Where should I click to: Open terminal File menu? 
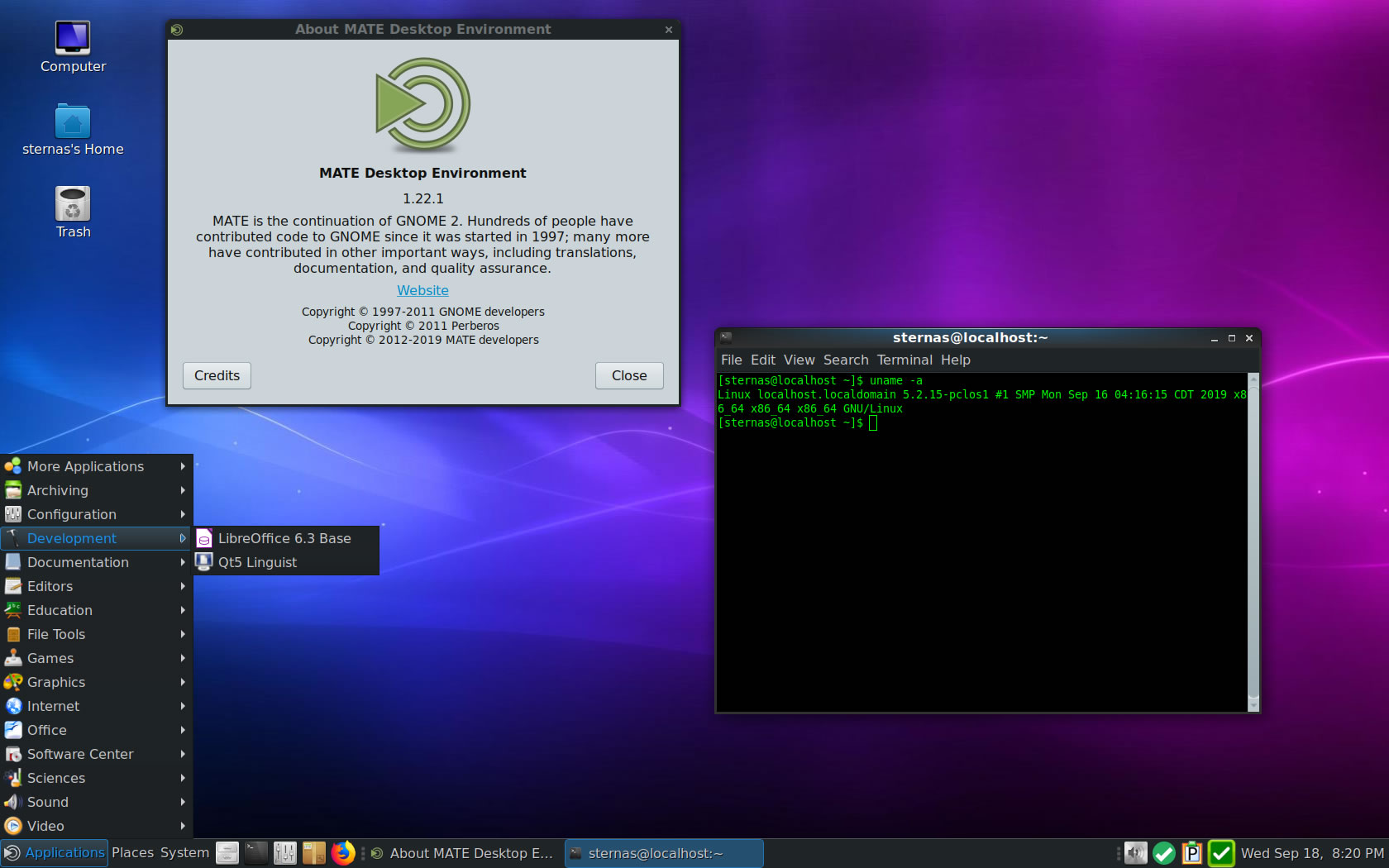pyautogui.click(x=731, y=360)
